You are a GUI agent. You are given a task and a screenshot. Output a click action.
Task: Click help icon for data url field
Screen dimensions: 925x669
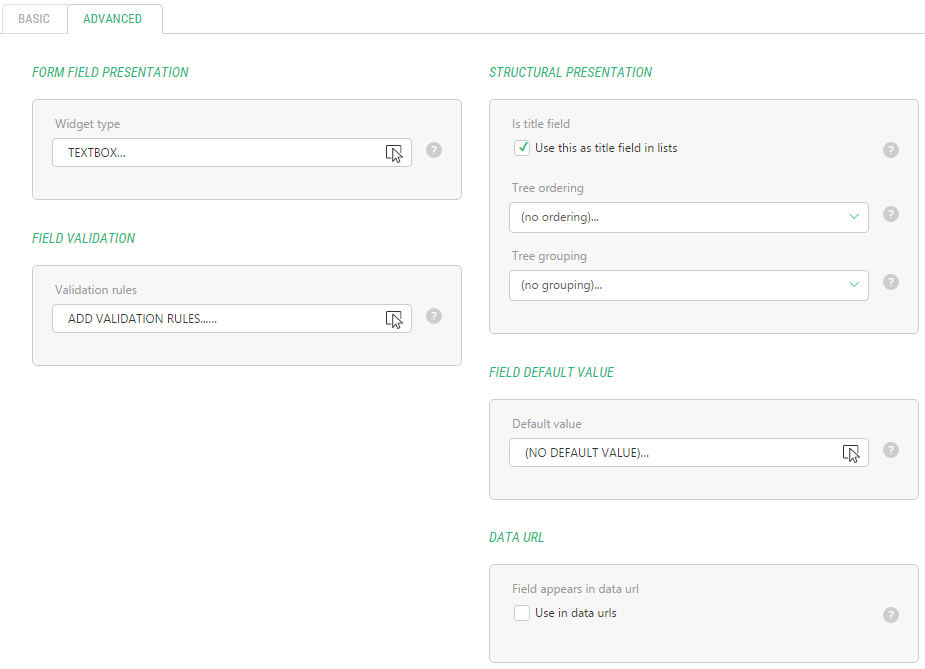point(891,615)
